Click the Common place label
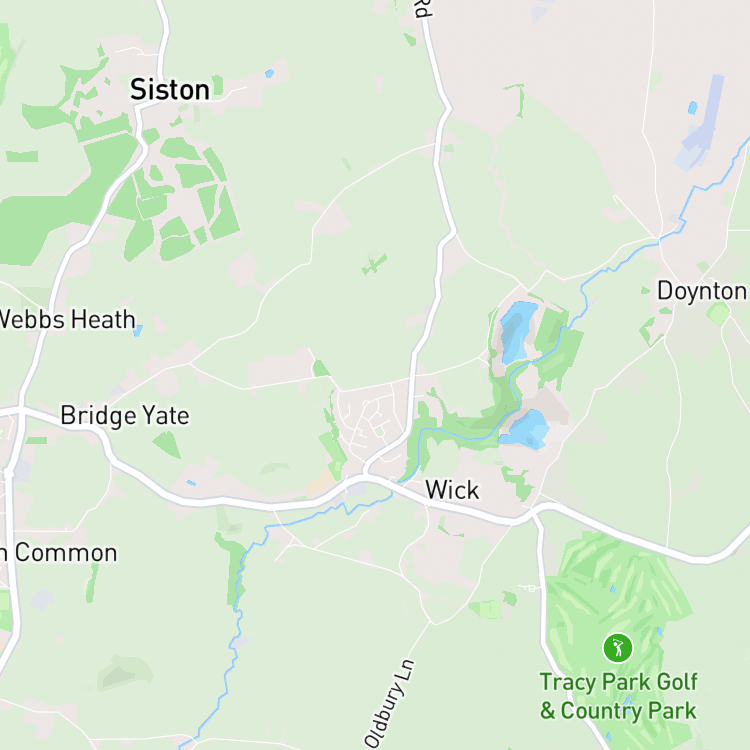Viewport: 750px width, 750px height. [x=59, y=553]
